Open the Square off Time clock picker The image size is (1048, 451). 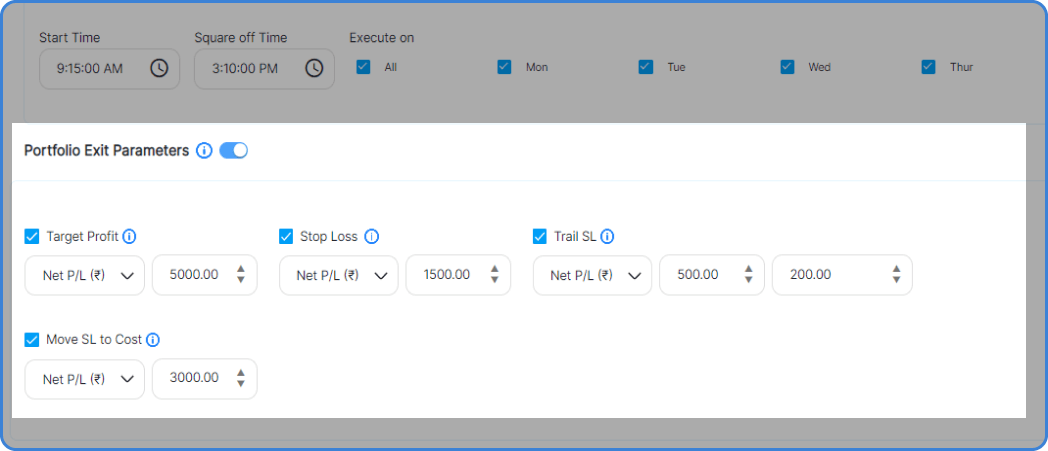coord(314,68)
